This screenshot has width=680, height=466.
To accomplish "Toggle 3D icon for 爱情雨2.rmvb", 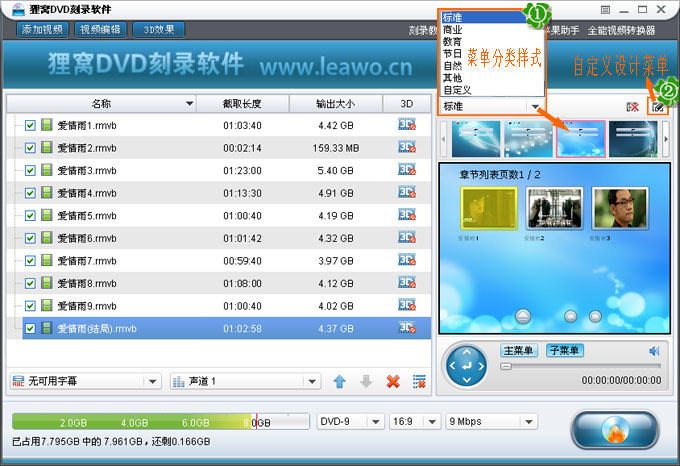I will 407,147.
